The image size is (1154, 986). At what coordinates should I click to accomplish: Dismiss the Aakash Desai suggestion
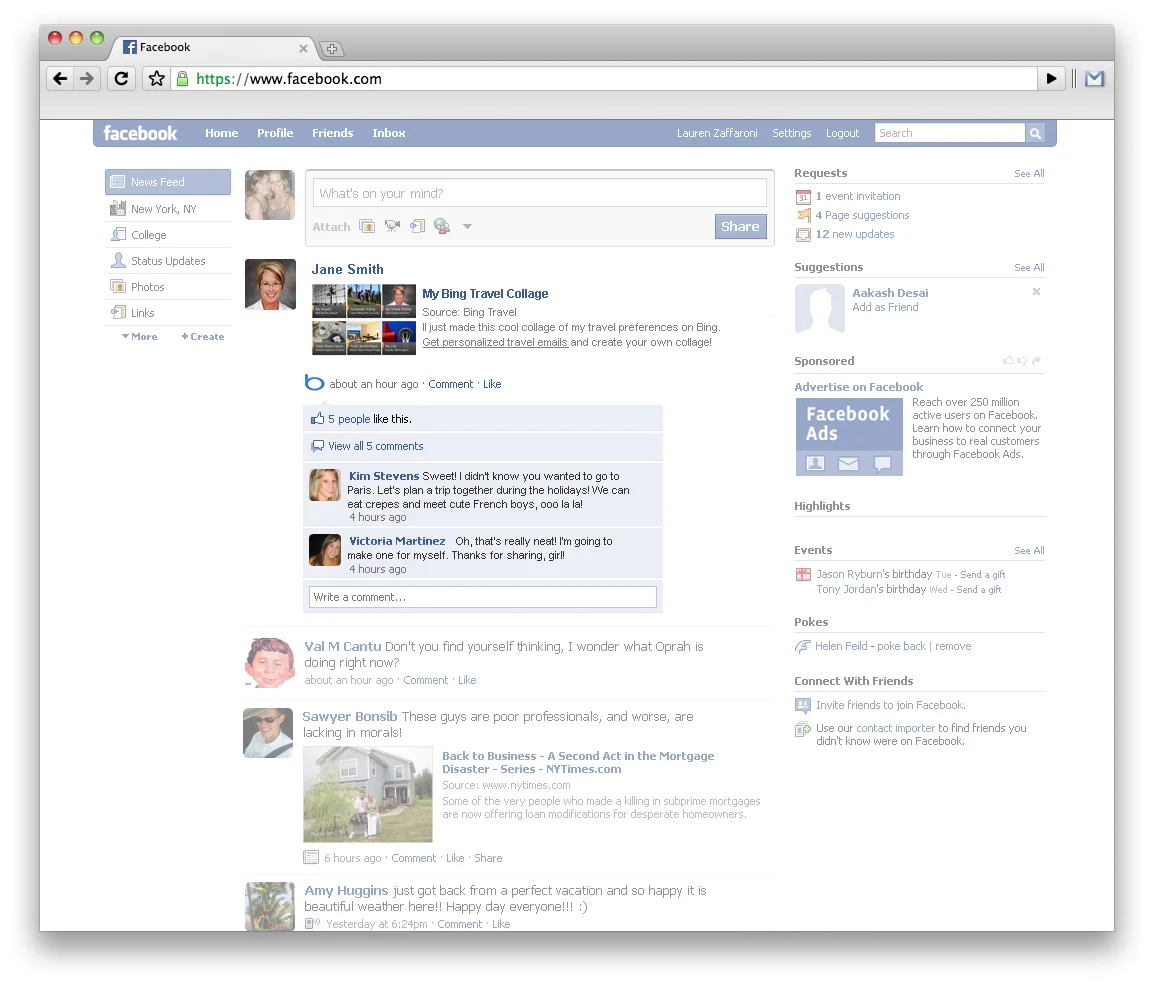pos(1036,292)
